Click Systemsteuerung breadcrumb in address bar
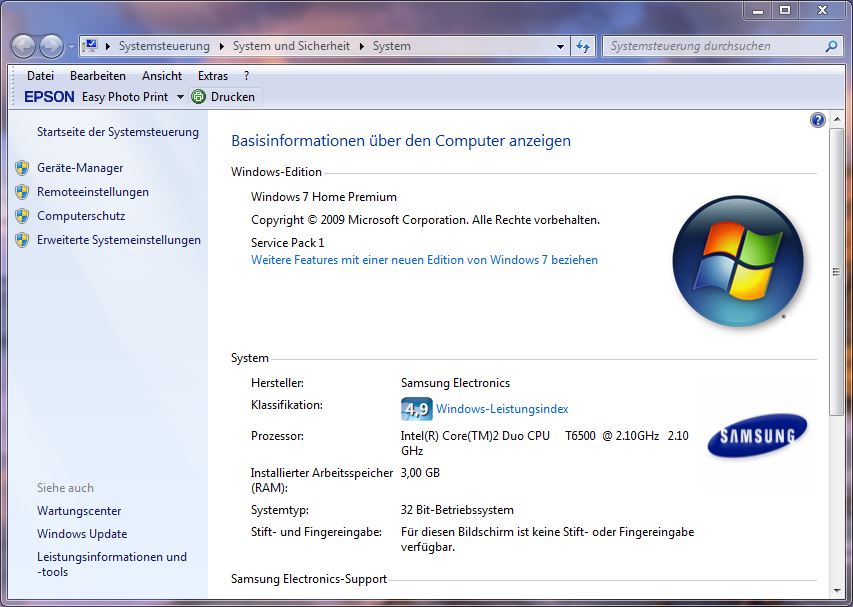The width and height of the screenshot is (853, 607). click(x=164, y=46)
